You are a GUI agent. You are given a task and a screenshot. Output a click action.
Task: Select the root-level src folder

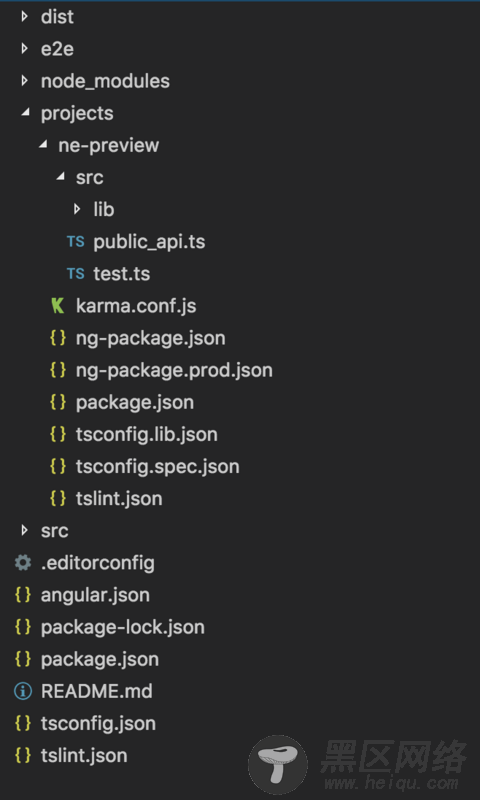(55, 531)
